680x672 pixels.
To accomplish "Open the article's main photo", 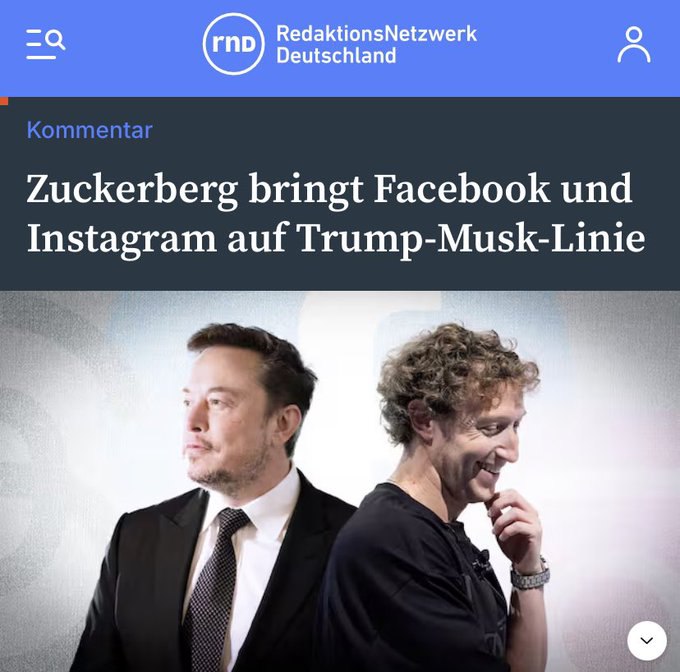I will [x=340, y=481].
